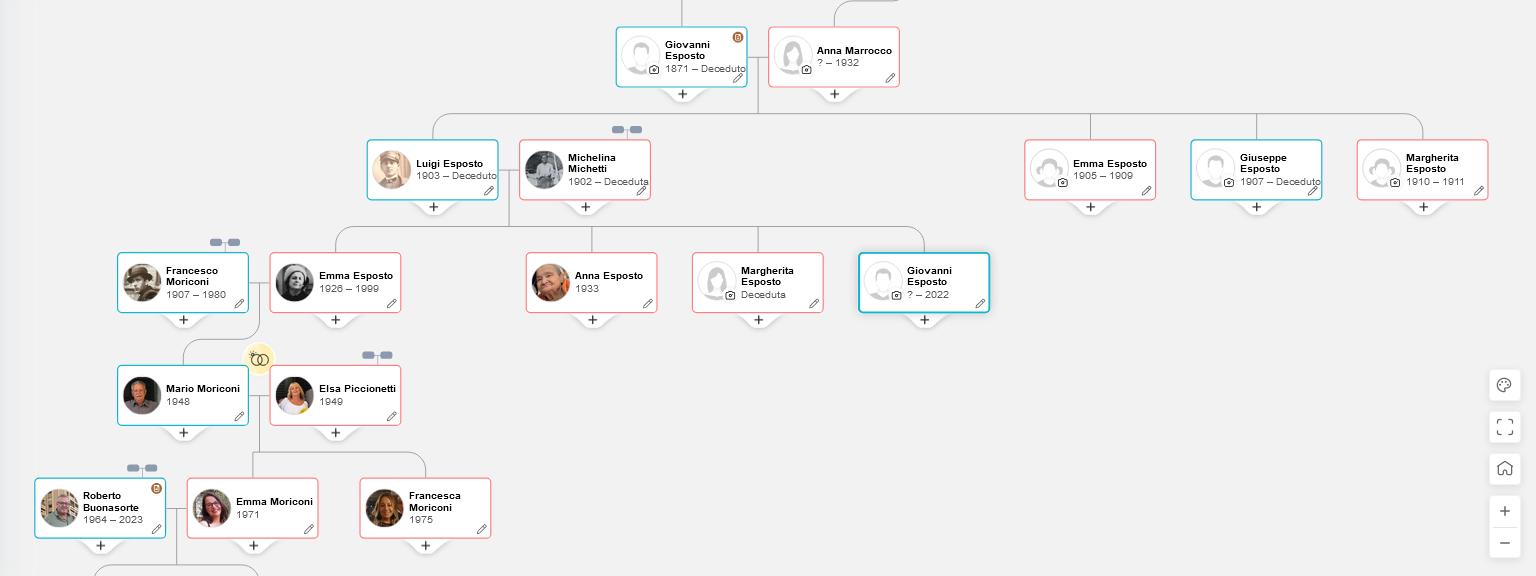Click the wedding rings icon above Mario Moriconi

[260, 358]
